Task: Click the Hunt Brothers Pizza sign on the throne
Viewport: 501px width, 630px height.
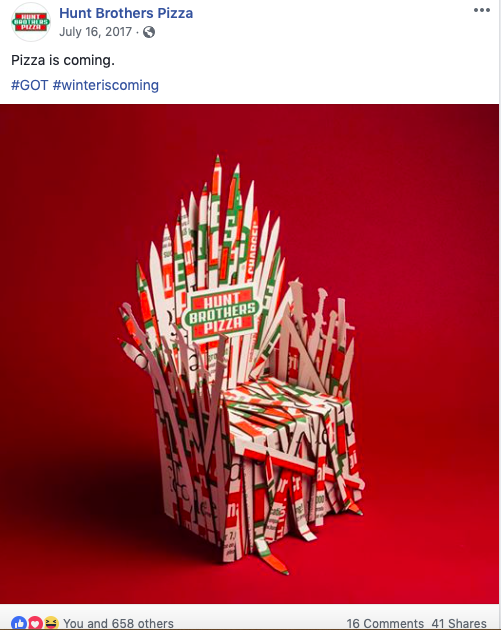Action: click(221, 313)
